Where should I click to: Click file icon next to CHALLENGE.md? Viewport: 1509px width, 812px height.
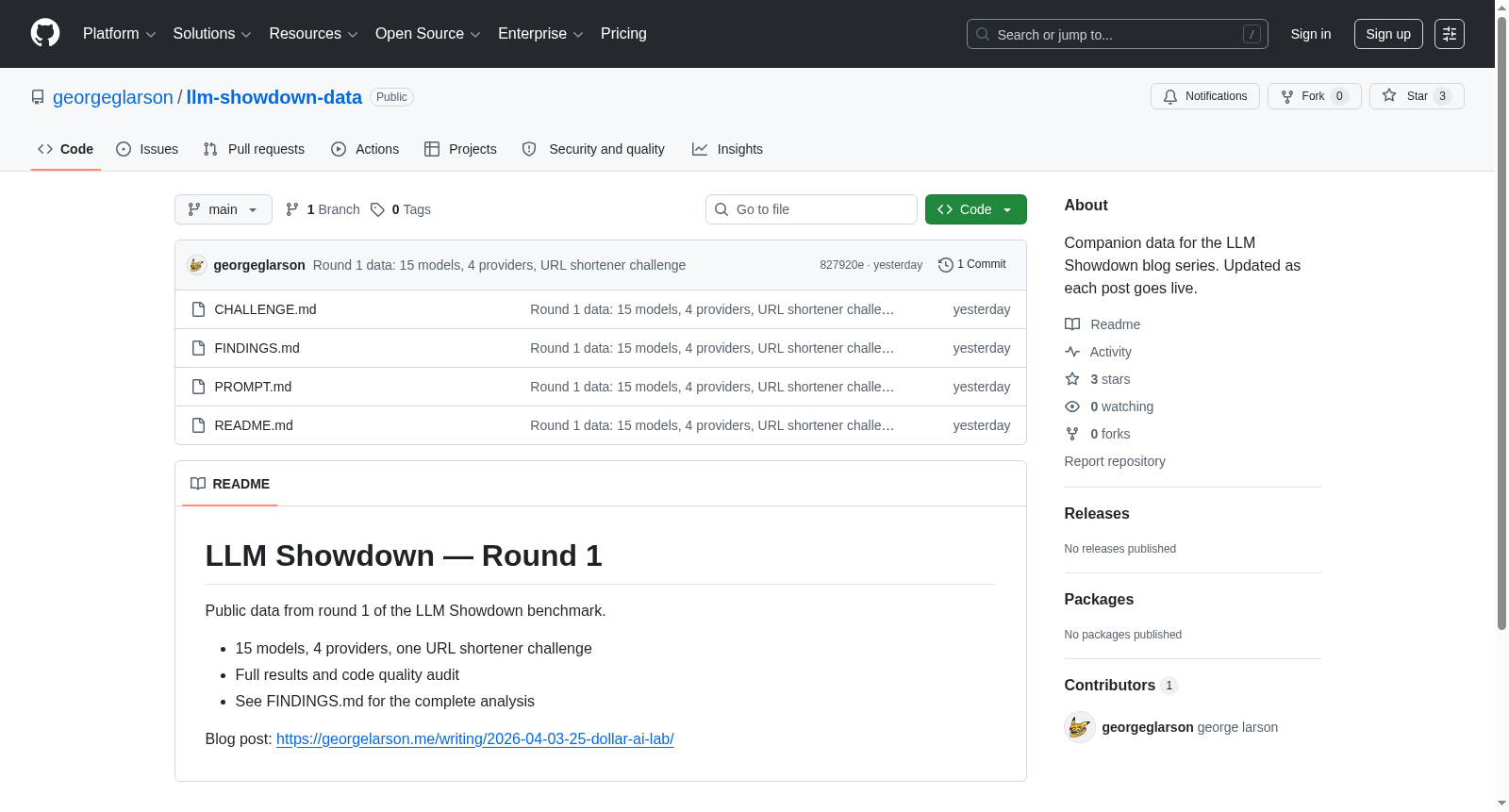(198, 309)
